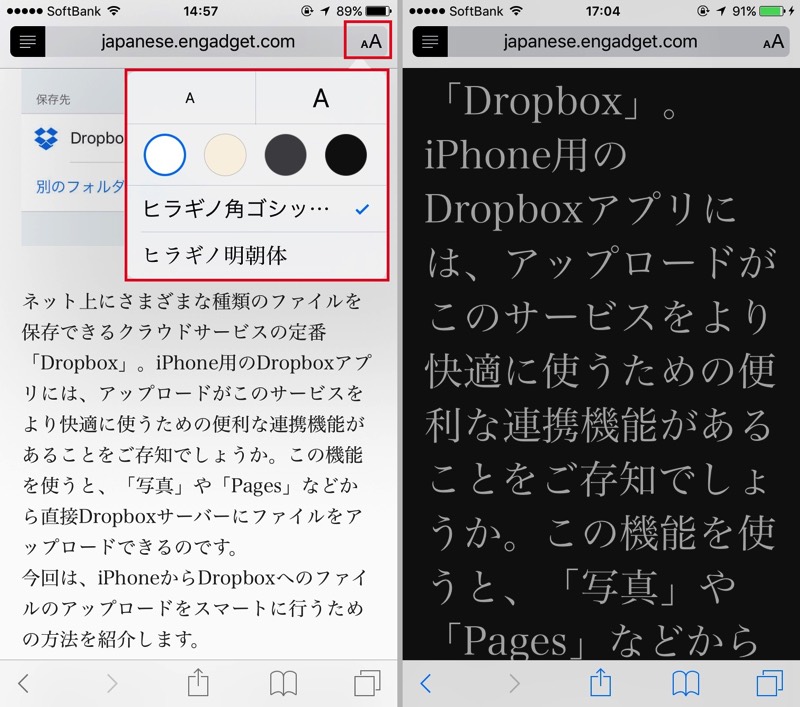Open the share sheet in the left screenshot
Screen dimensions: 800x707
click(198, 682)
